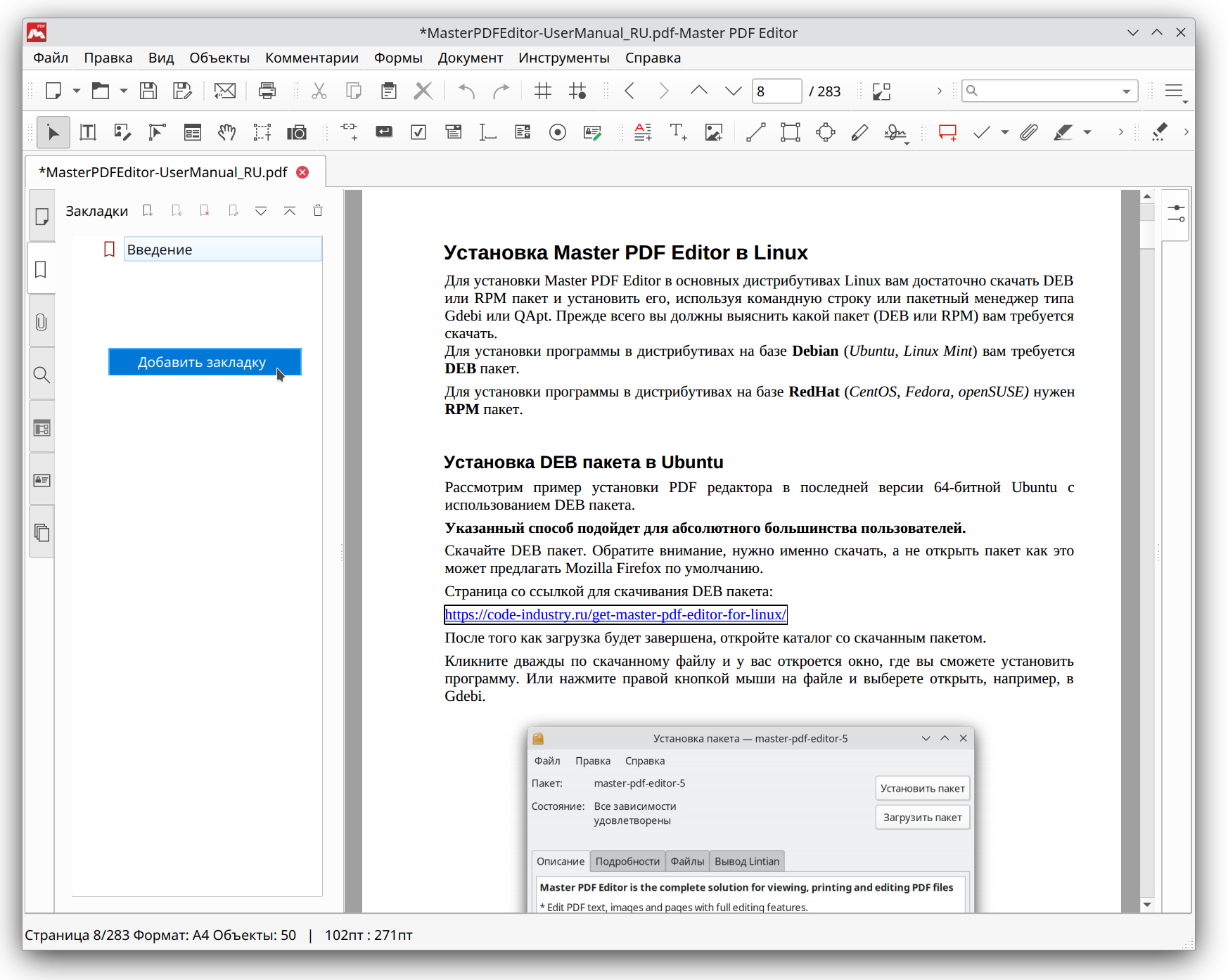Send the document by email envelope icon
Image resolution: width=1228 pixels, height=980 pixels.
pyautogui.click(x=225, y=91)
